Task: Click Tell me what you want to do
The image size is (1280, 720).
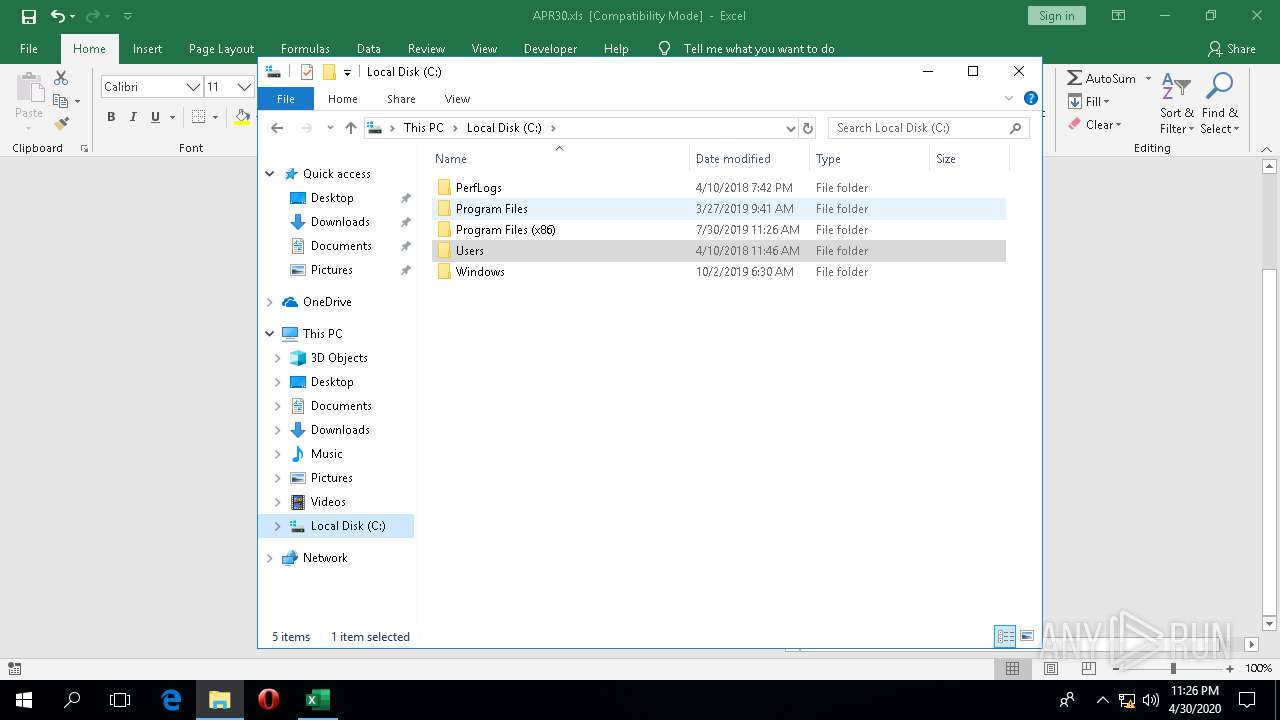Action: (x=758, y=49)
